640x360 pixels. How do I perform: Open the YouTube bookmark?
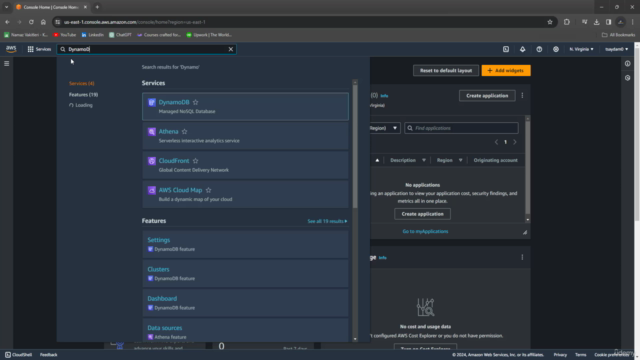pos(65,35)
